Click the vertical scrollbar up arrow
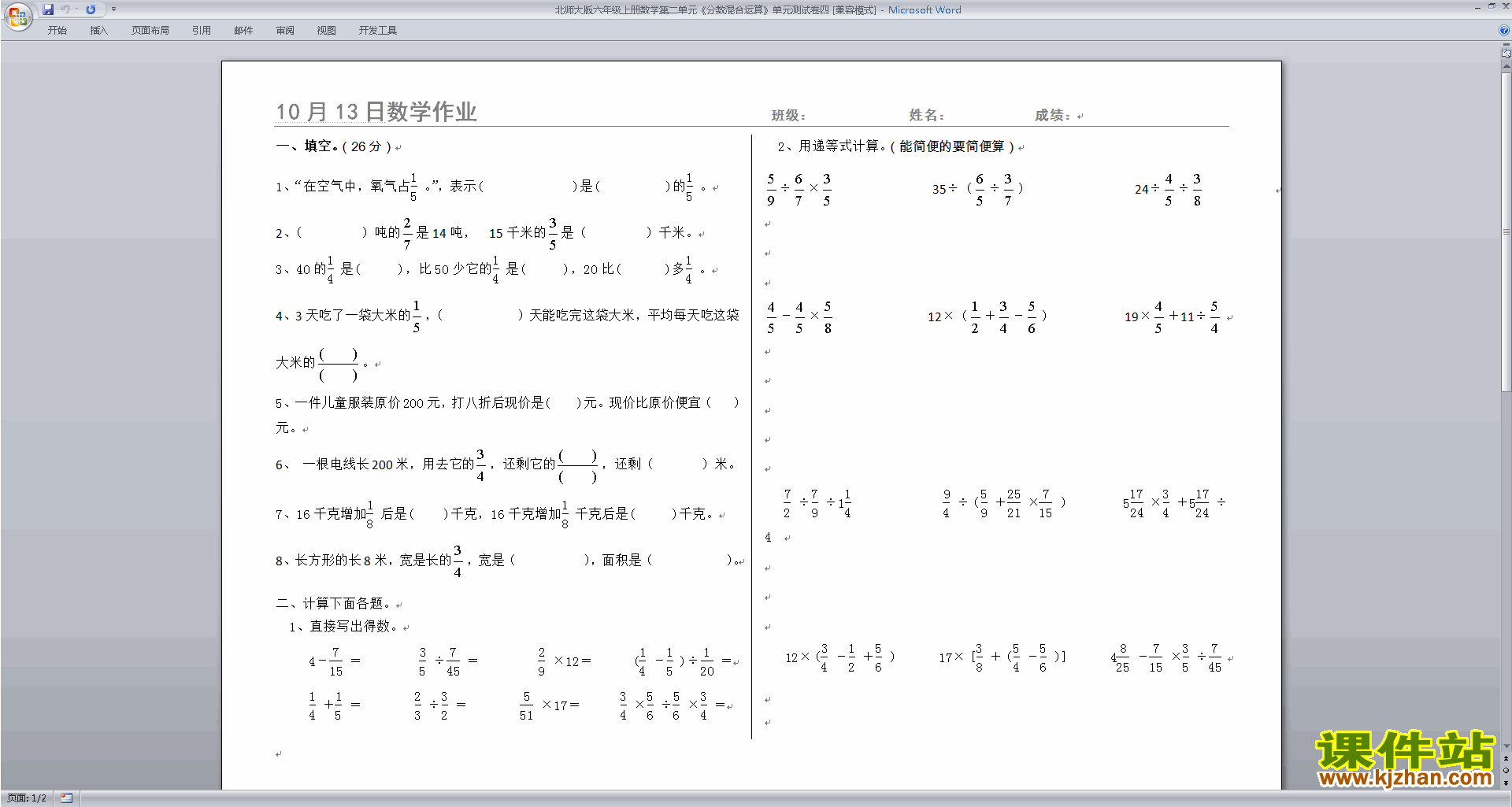The image size is (1512, 807). tap(1506, 65)
